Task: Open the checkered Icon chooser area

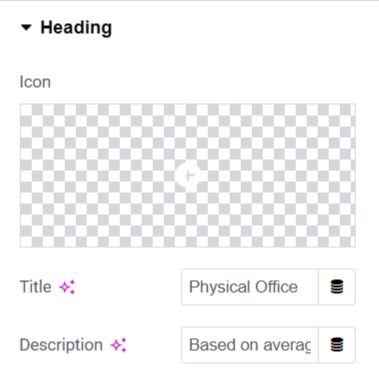Action: point(188,176)
